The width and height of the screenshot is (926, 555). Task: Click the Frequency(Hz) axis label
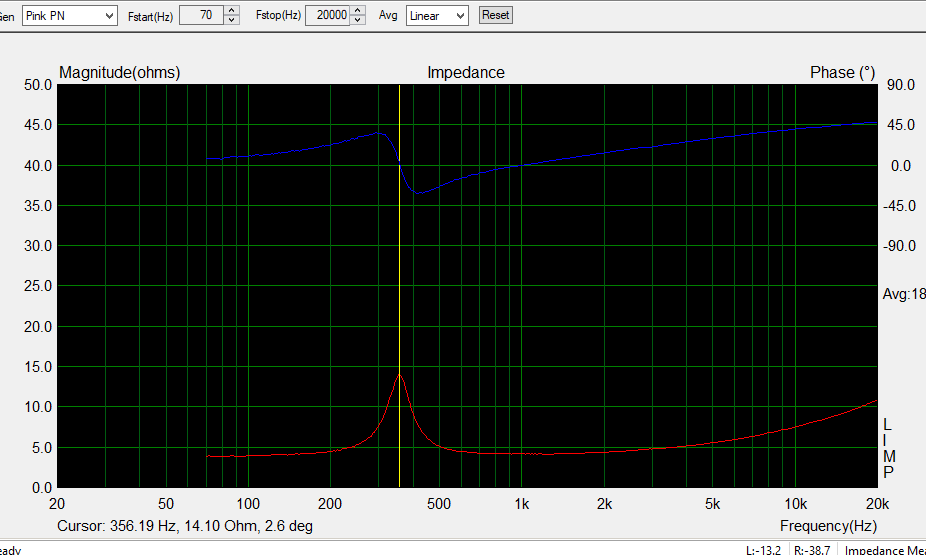pyautogui.click(x=828, y=525)
